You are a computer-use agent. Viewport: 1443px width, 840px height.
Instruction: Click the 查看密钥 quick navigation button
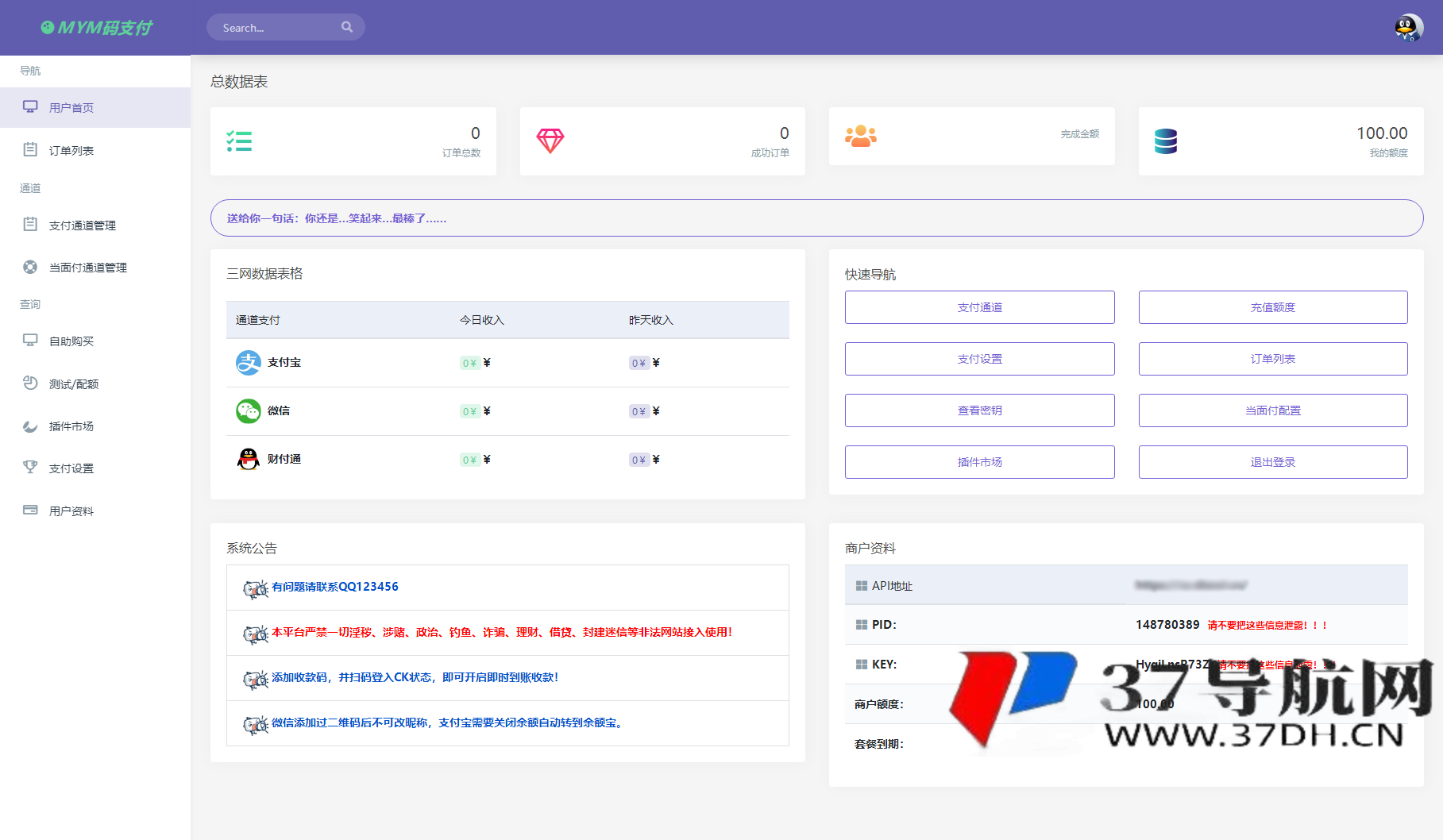point(979,410)
